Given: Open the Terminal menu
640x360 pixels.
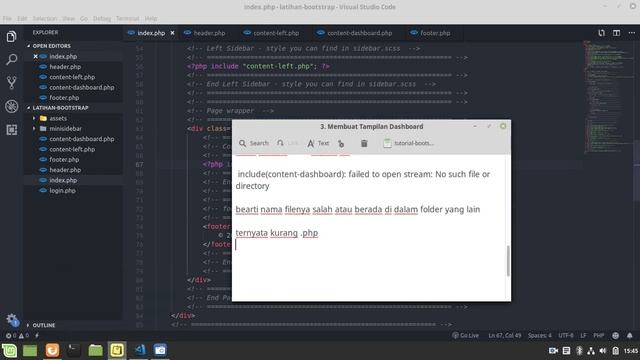Looking at the screenshot, I should [x=127, y=19].
